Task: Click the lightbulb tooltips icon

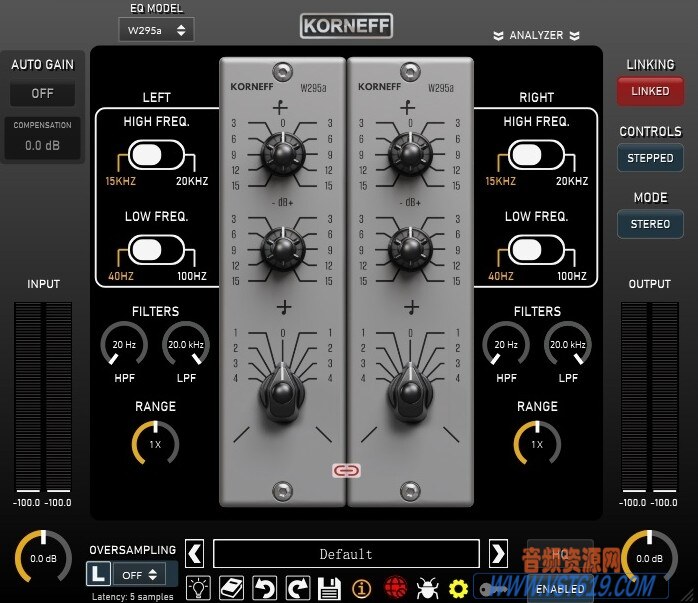Action: pos(198,588)
